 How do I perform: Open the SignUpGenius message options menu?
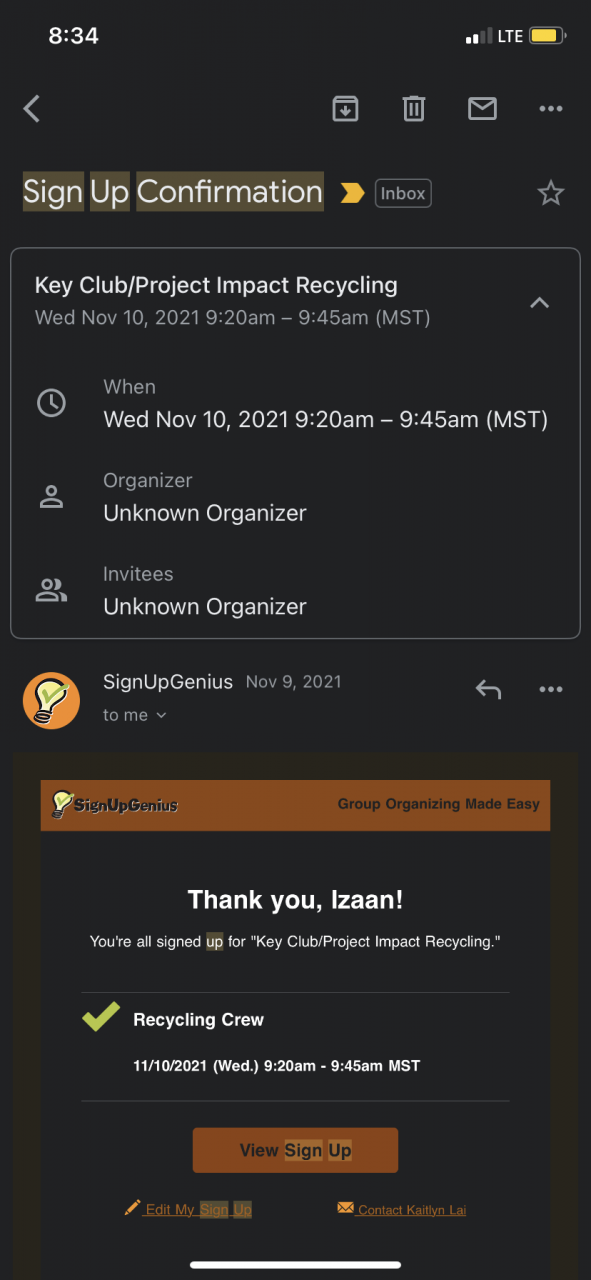tap(551, 689)
